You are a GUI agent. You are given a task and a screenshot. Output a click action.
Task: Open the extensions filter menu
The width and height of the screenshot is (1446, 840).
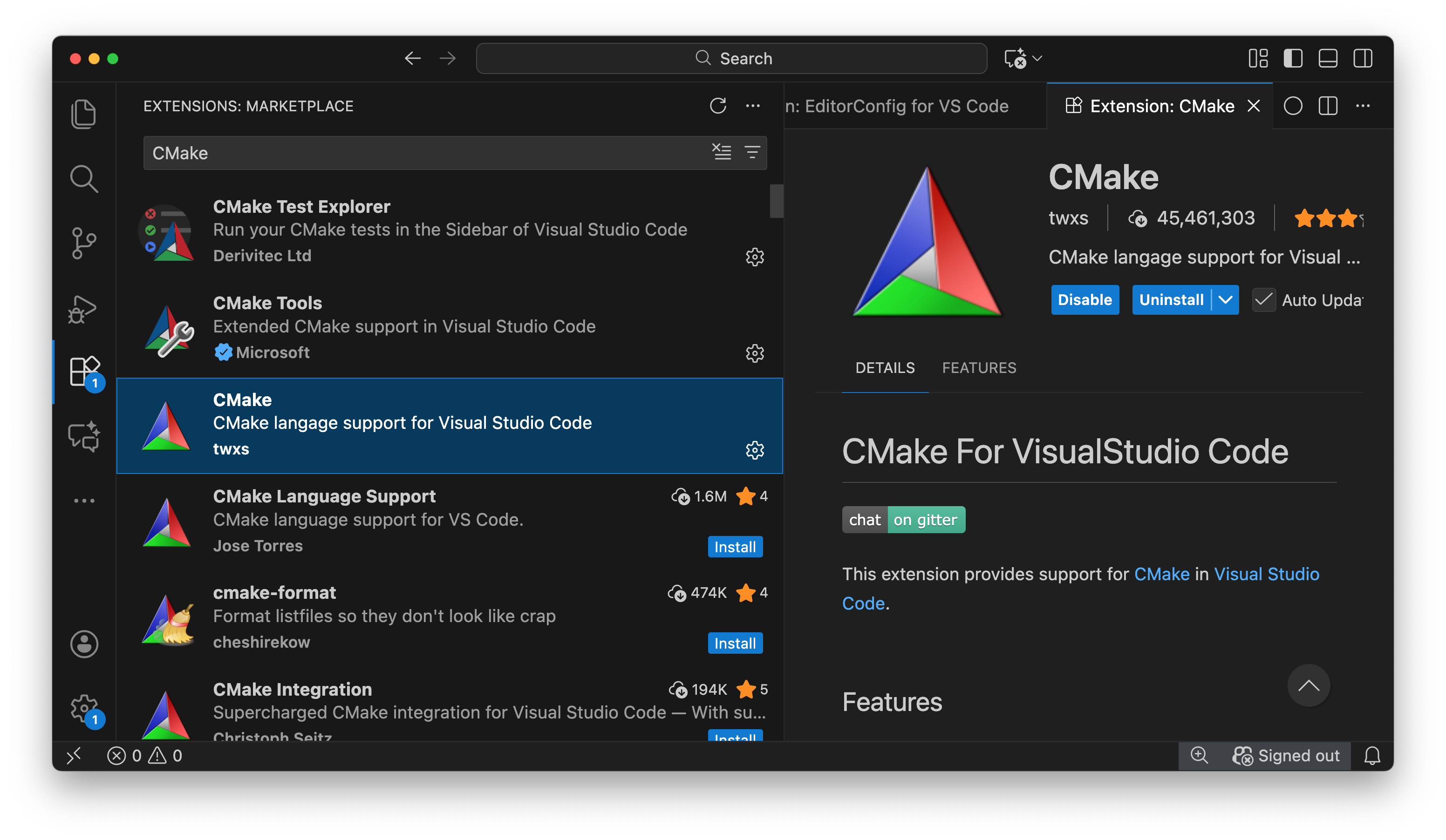pyautogui.click(x=752, y=152)
